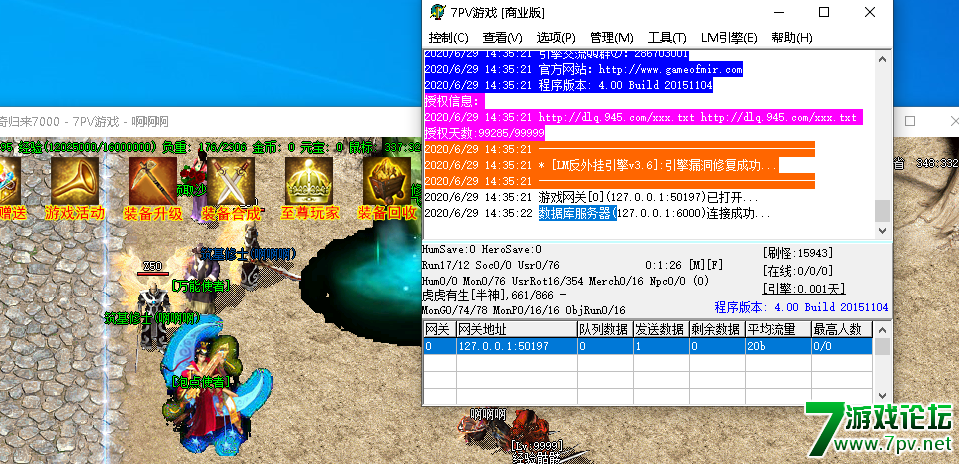959x464 pixels.
Task: Click the [在线:0/0/0] status label
Action: (x=798, y=271)
